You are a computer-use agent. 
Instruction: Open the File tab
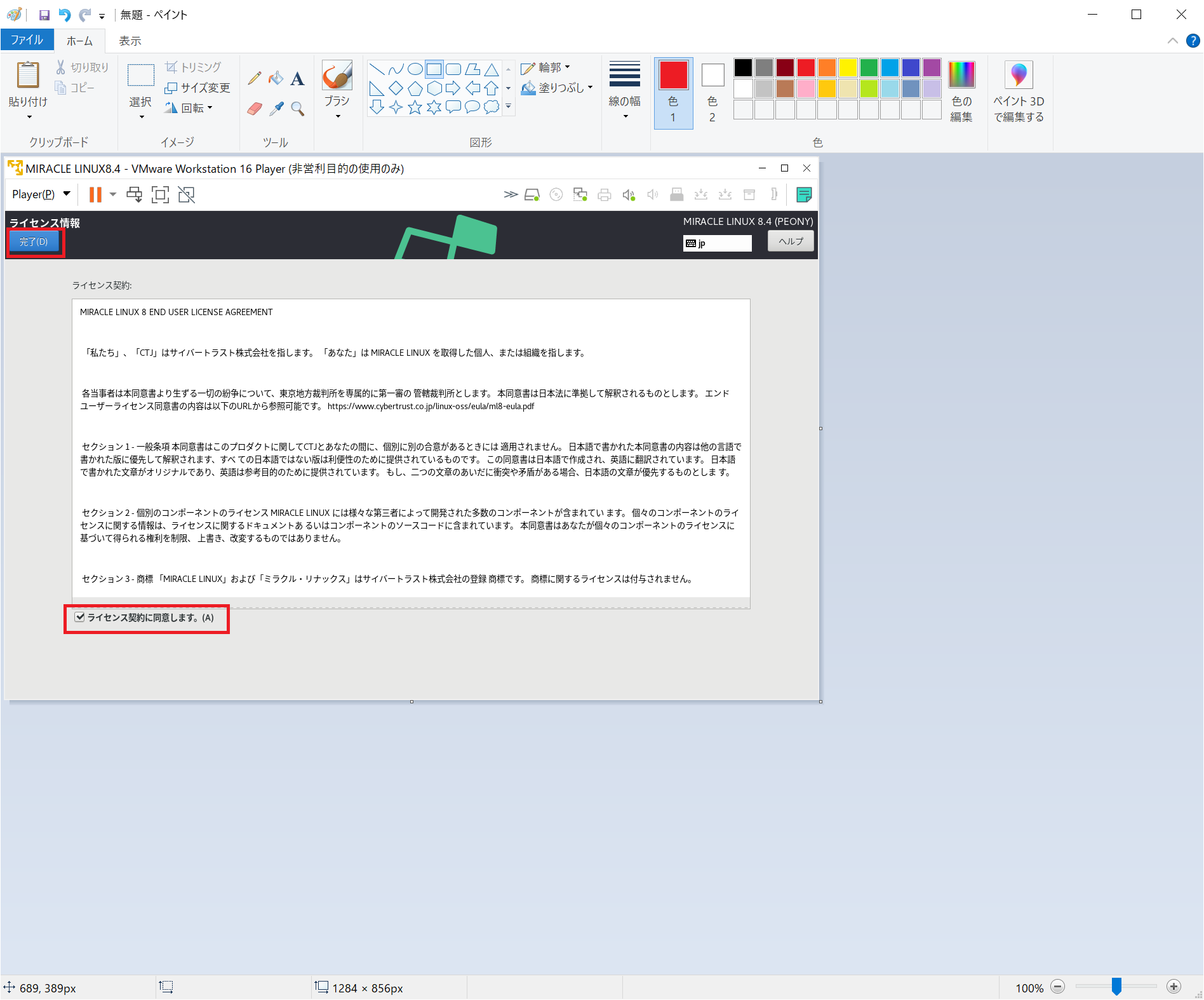coord(27,40)
